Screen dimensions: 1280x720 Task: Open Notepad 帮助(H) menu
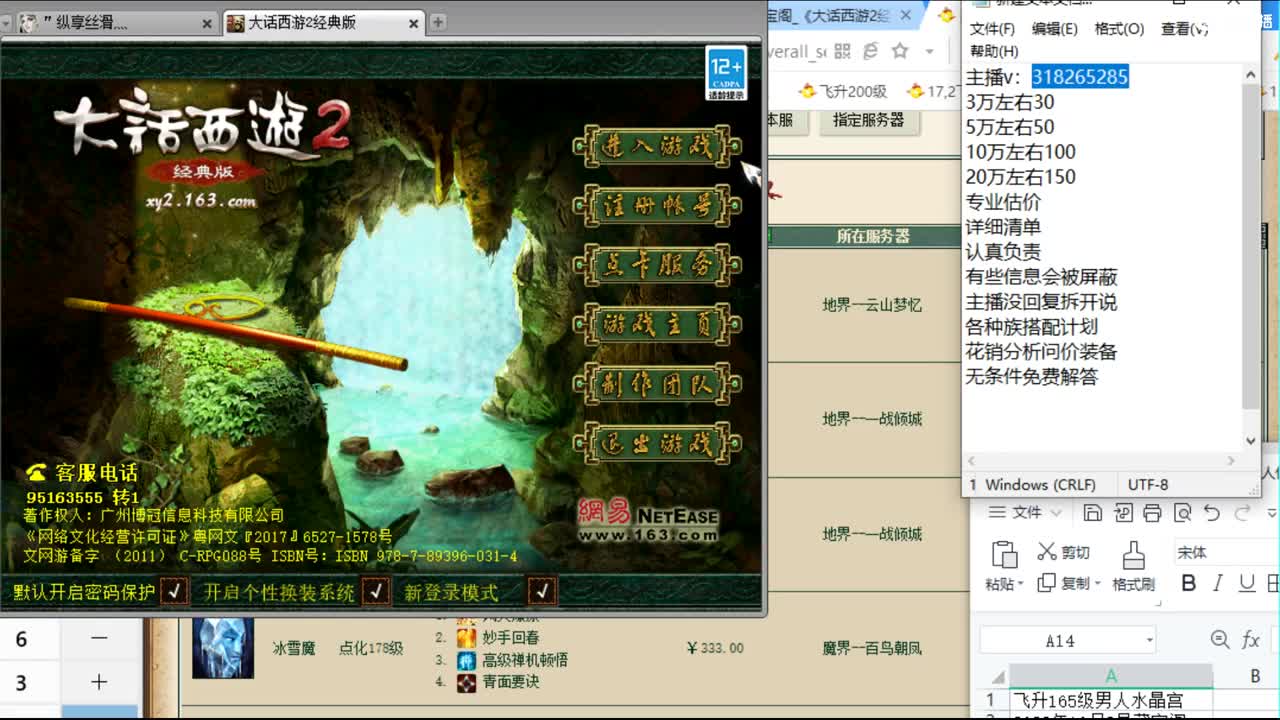click(x=994, y=51)
